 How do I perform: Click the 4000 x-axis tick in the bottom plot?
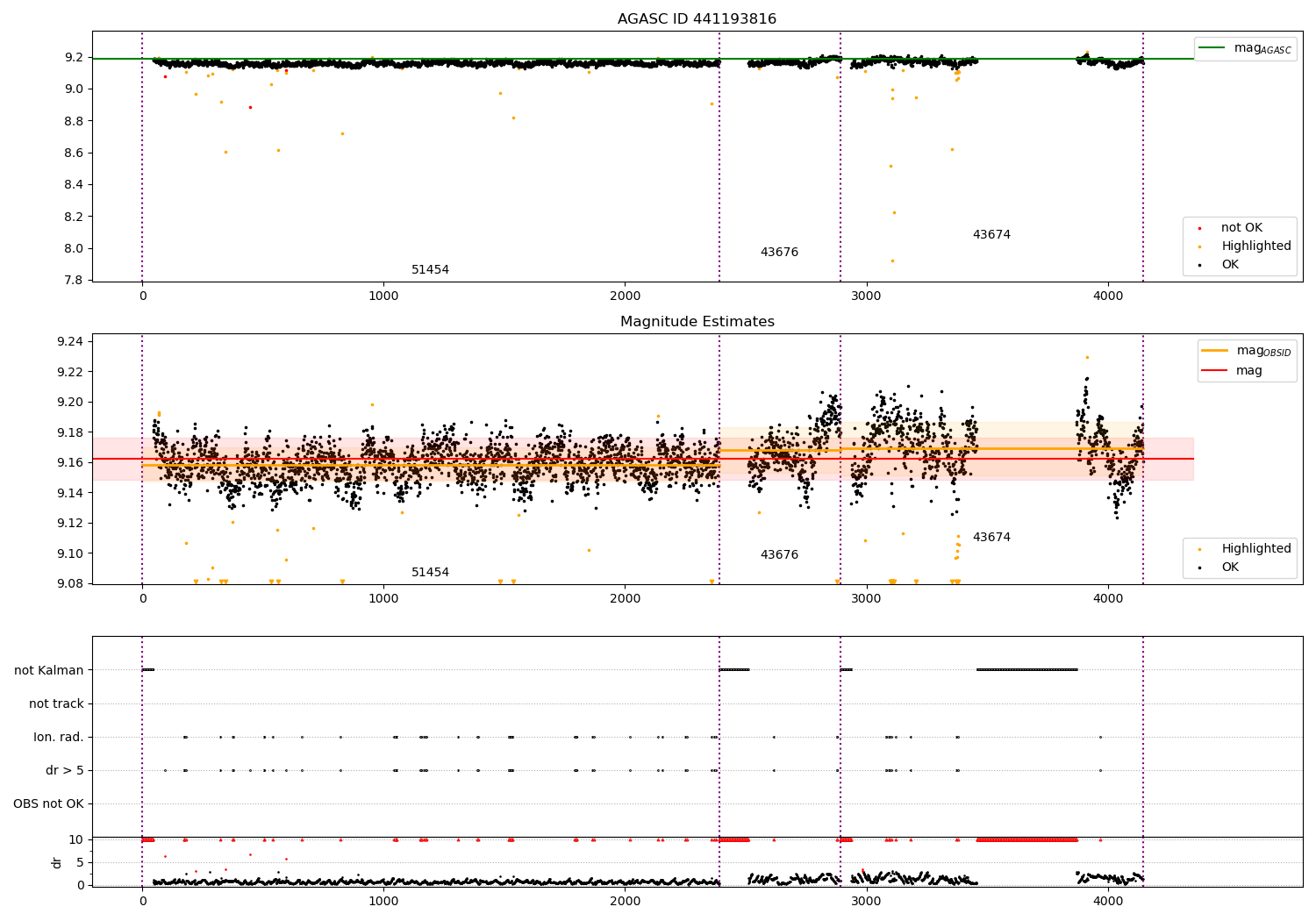tap(1108, 901)
